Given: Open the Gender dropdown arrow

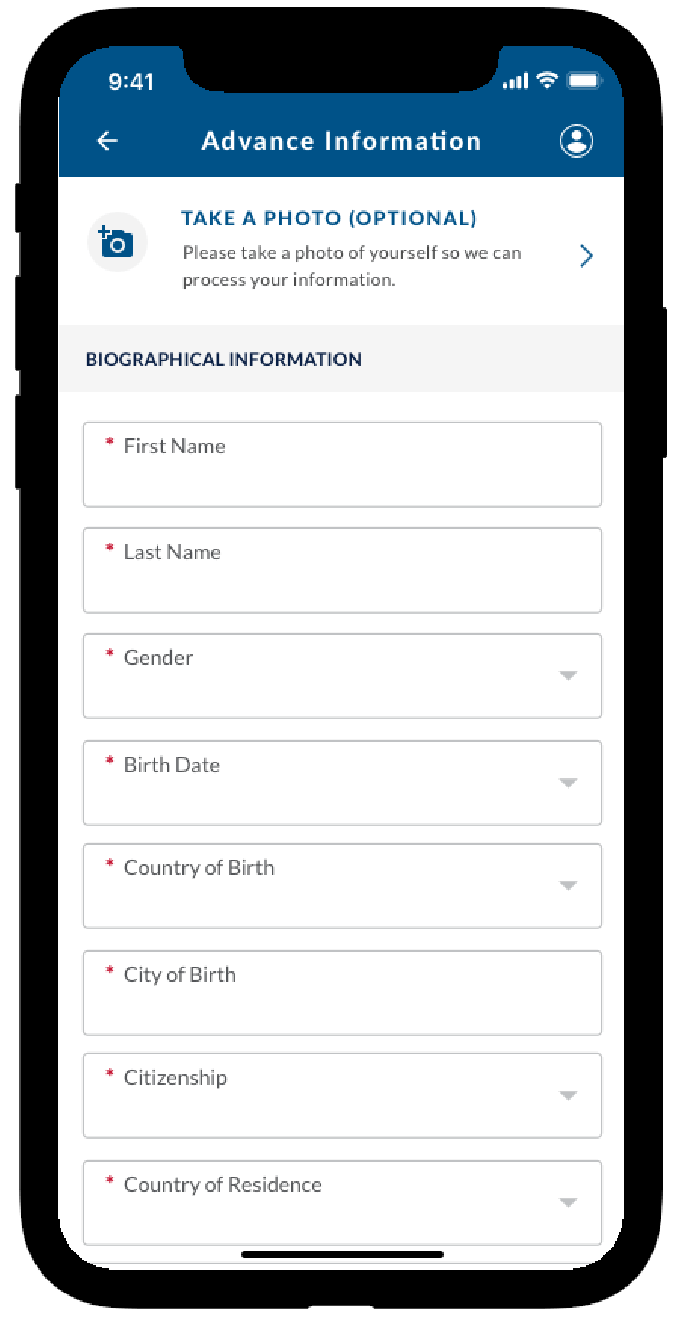Looking at the screenshot, I should tap(568, 676).
